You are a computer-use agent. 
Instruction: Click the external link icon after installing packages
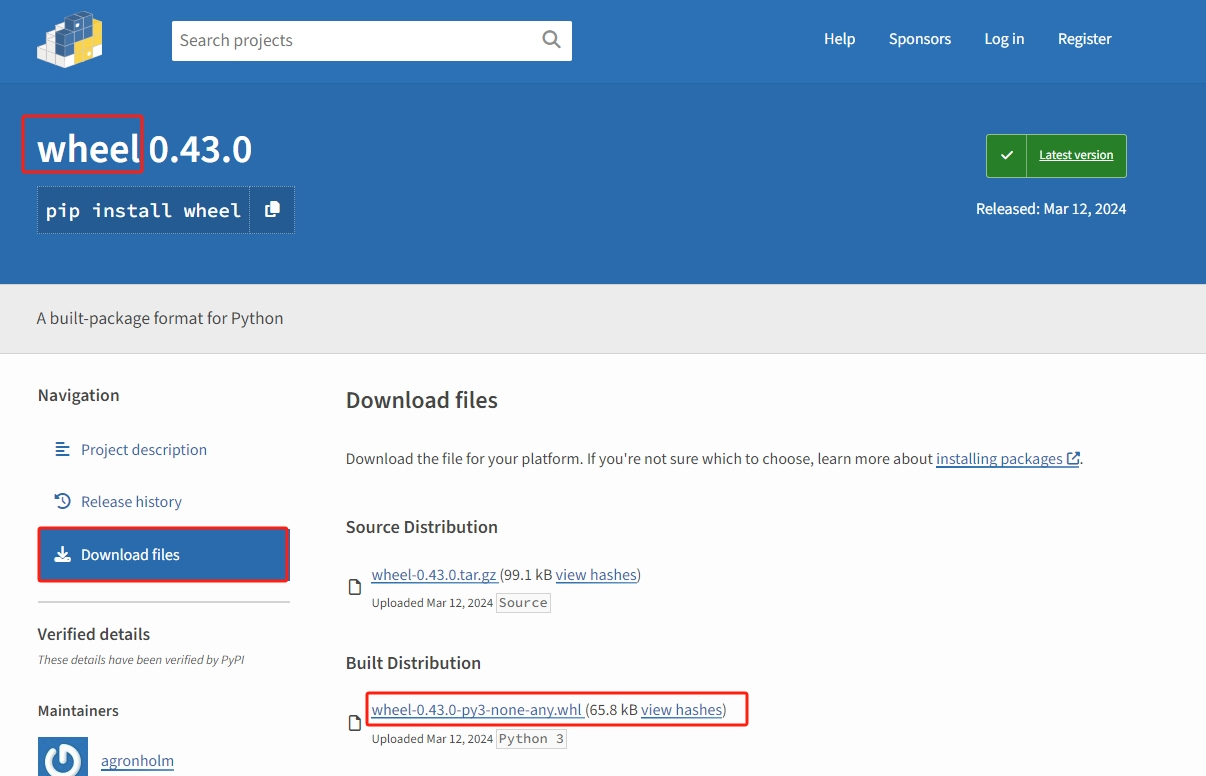click(x=1073, y=459)
